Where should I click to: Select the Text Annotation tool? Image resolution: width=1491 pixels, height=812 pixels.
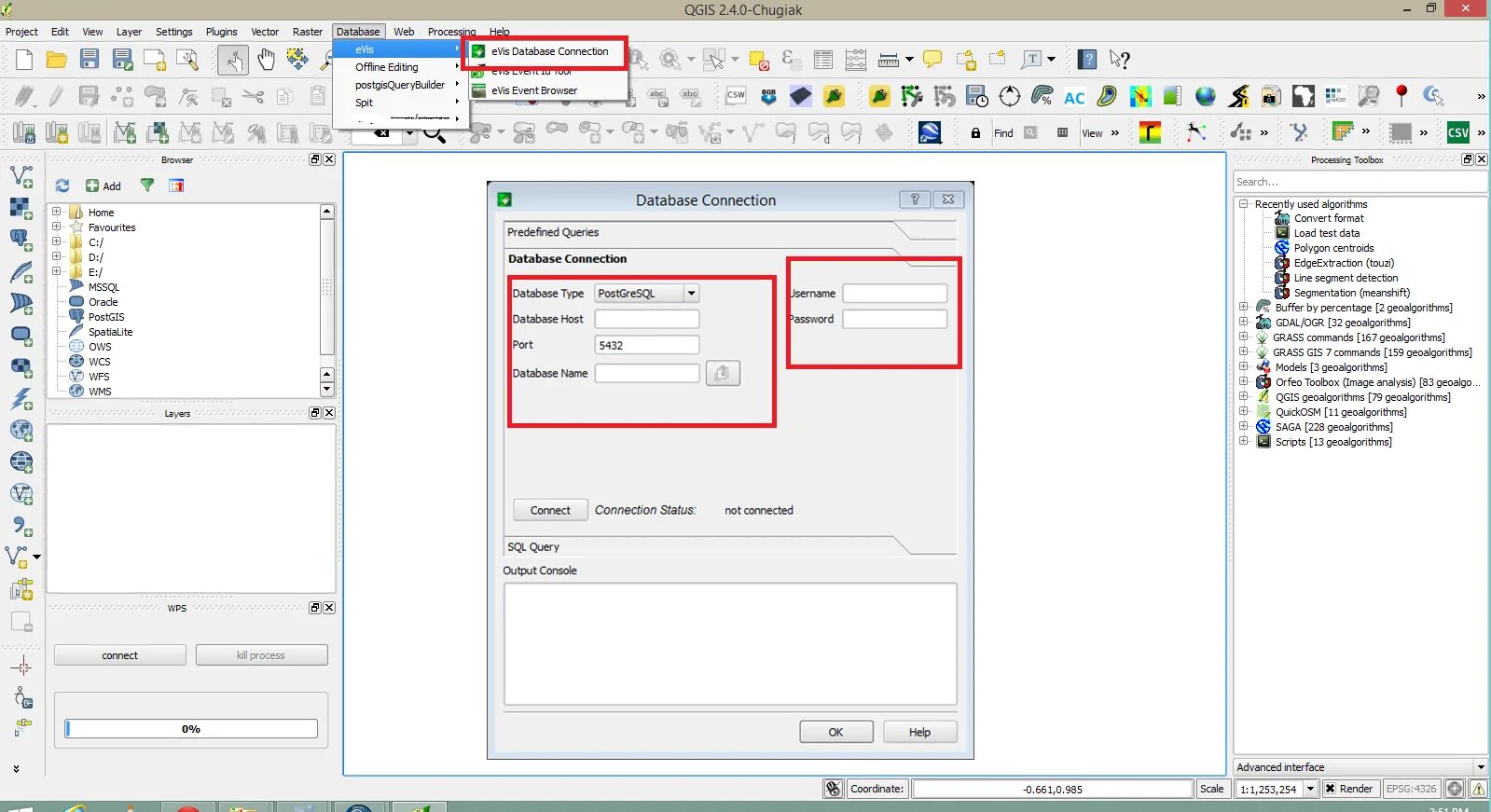point(1031,60)
